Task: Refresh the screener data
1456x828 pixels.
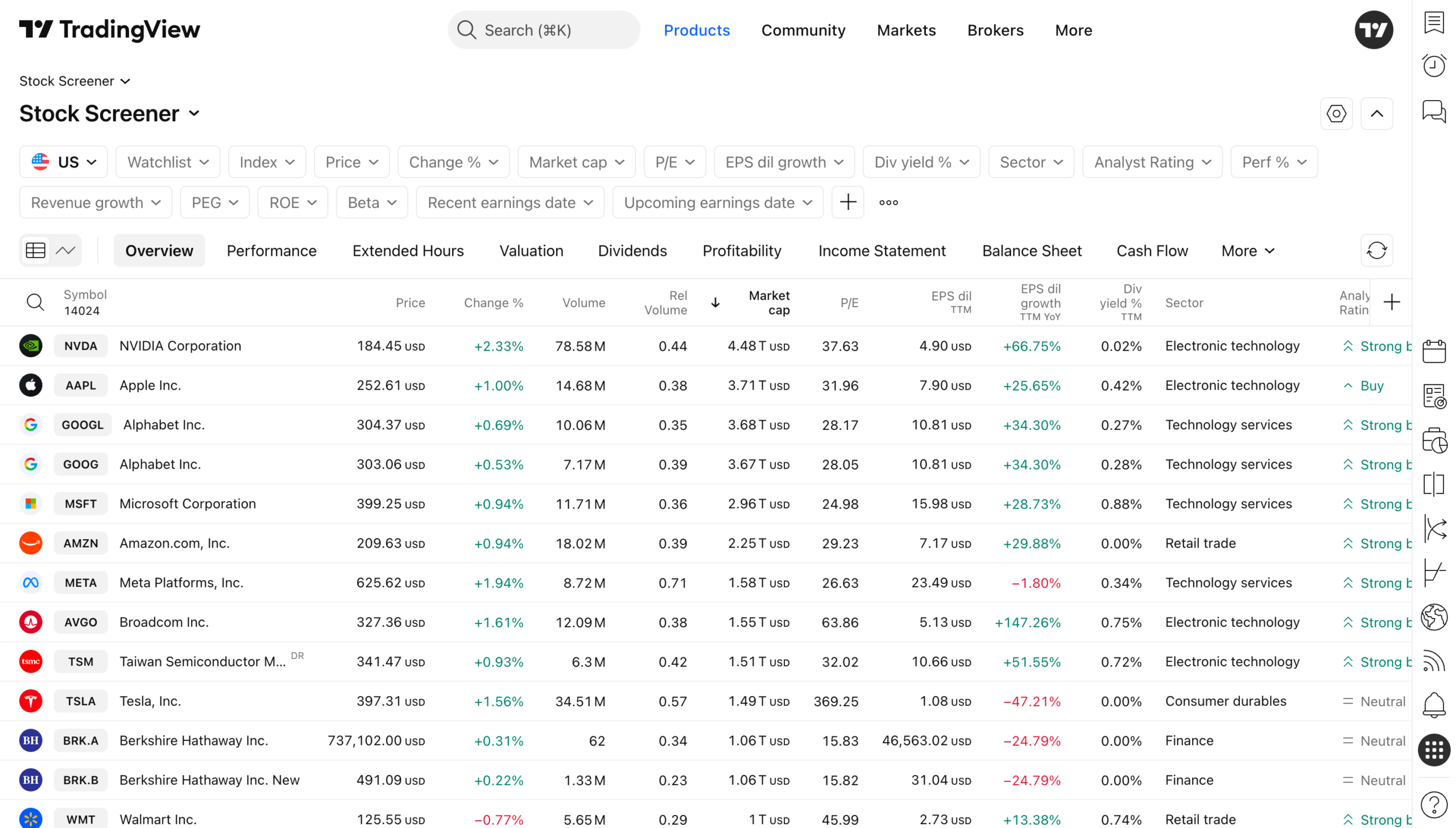Action: click(1376, 250)
